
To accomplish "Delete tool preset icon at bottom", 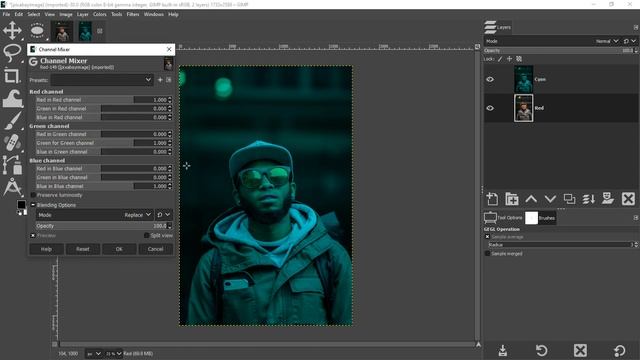I will point(580,350).
